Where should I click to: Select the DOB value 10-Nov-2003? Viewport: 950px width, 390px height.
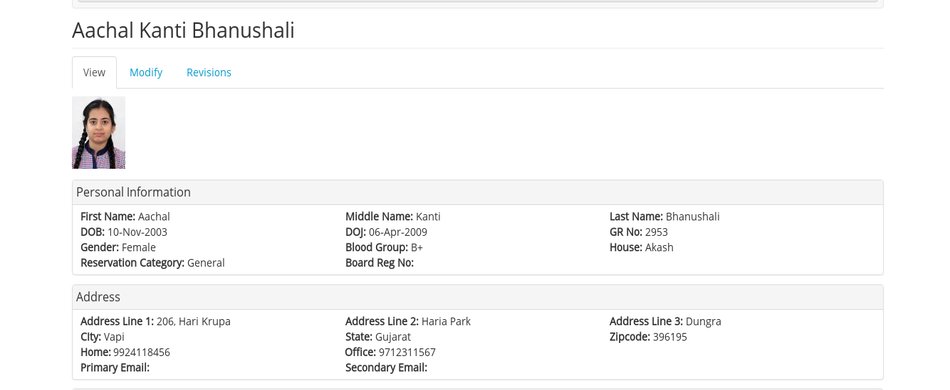tap(138, 232)
